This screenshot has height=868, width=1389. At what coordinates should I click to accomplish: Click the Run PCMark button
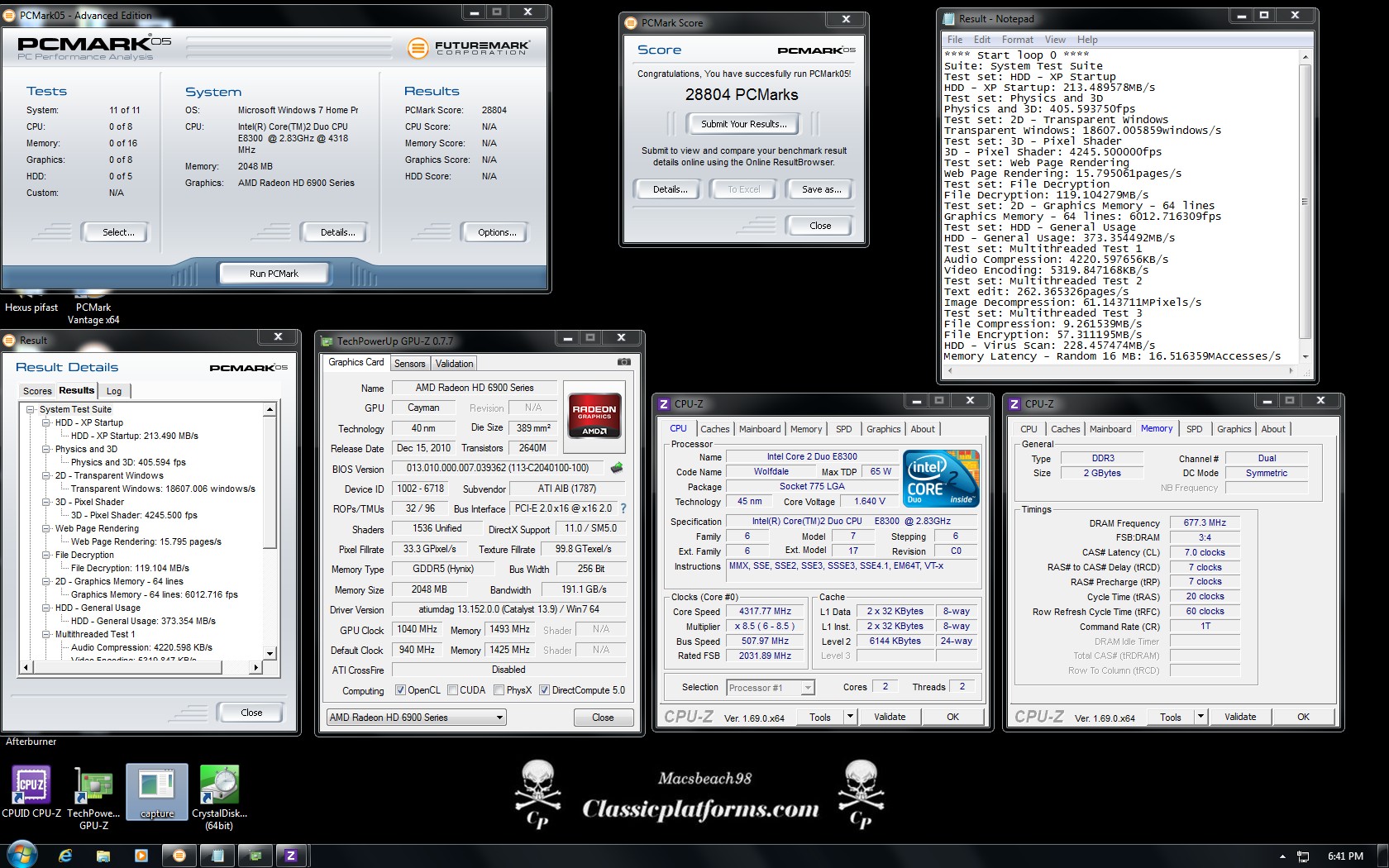click(274, 274)
